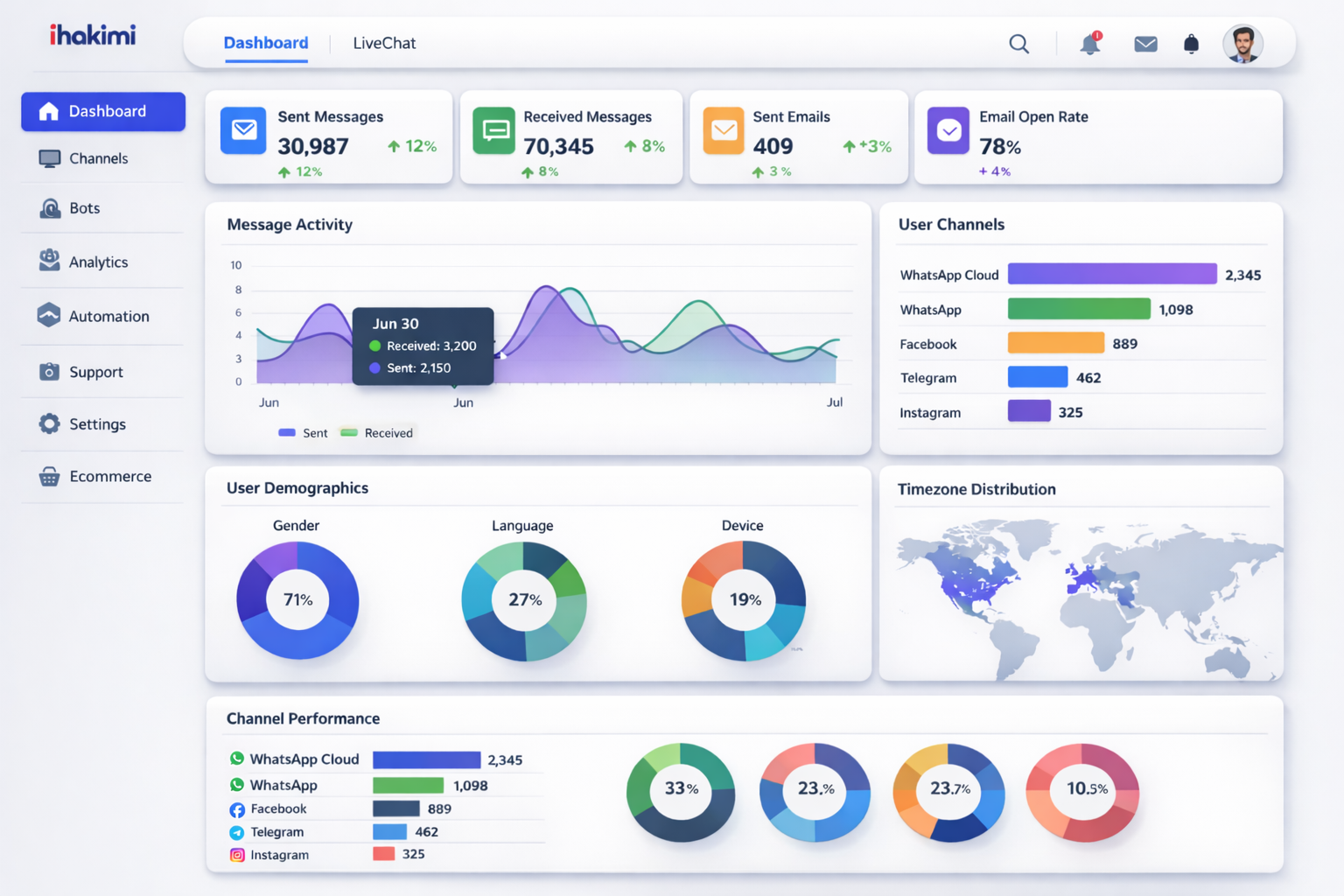Click the search magnifier icon
The width and height of the screenshot is (1344, 896).
click(1018, 44)
